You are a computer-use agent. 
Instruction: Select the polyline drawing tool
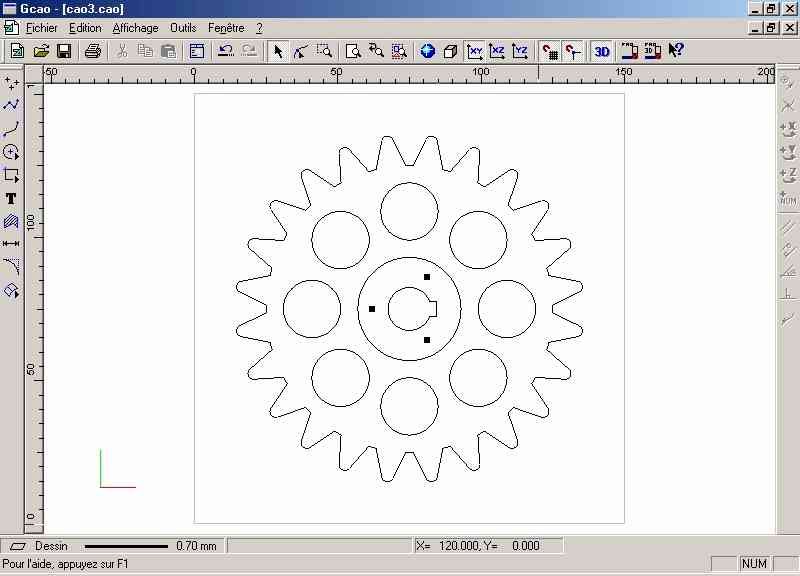11,105
